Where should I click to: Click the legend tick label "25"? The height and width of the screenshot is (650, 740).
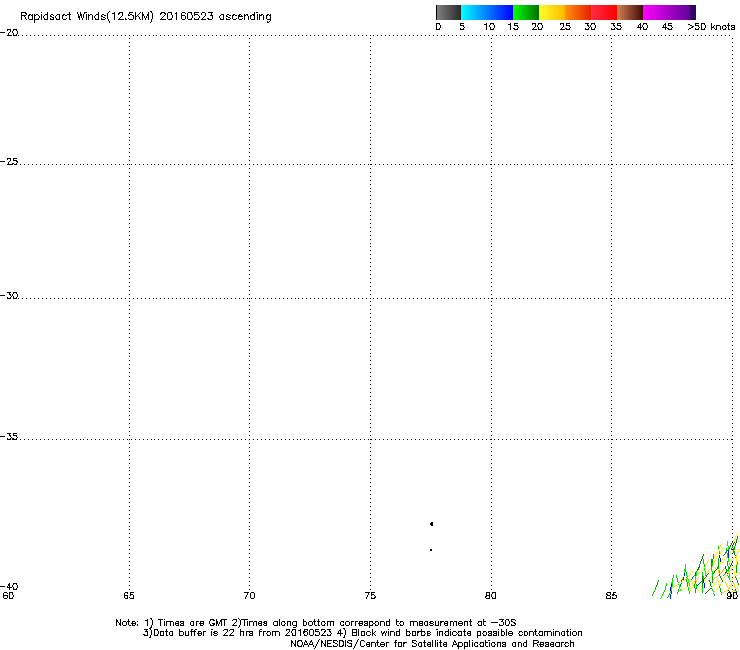(565, 27)
